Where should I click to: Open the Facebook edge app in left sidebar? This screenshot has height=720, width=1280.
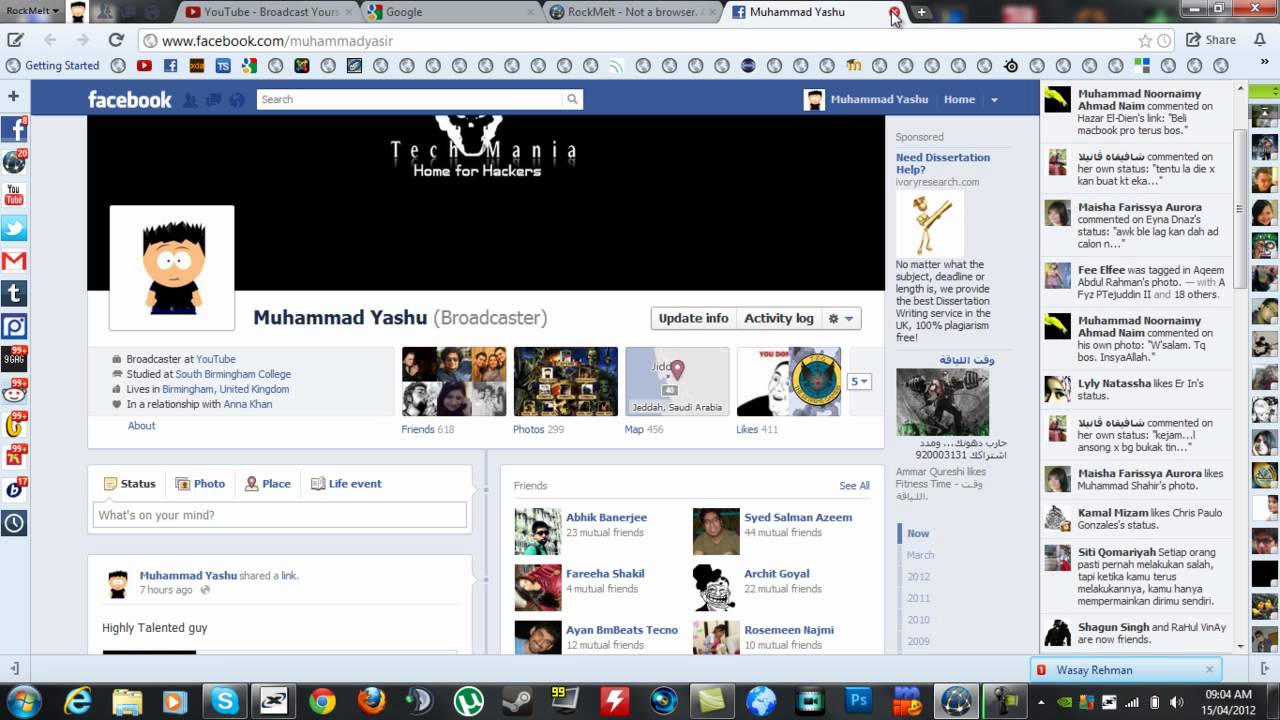tap(14, 130)
